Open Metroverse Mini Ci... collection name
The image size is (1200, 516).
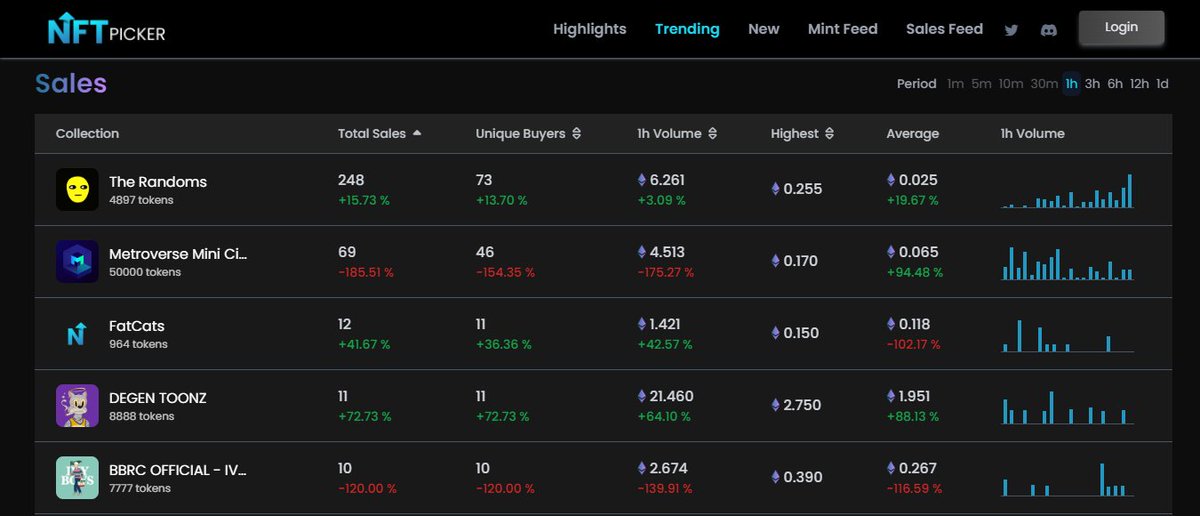[178, 254]
